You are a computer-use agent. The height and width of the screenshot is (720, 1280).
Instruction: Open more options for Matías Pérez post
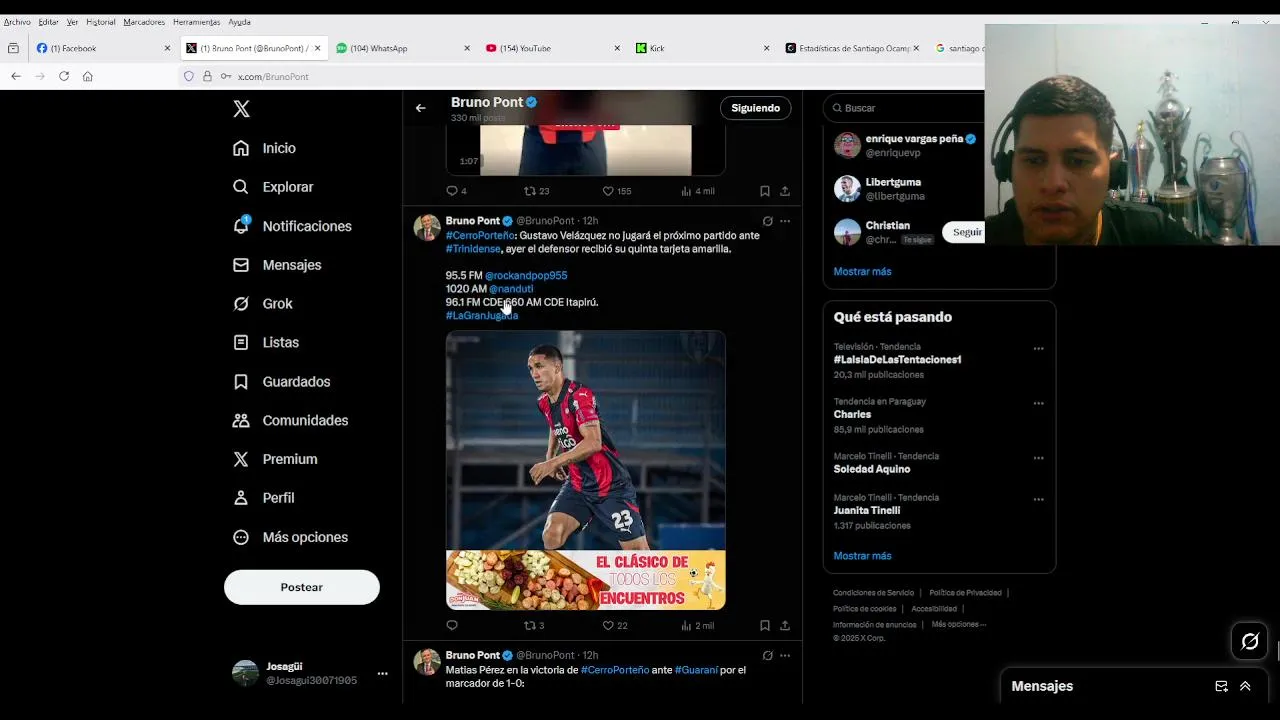tap(785, 655)
